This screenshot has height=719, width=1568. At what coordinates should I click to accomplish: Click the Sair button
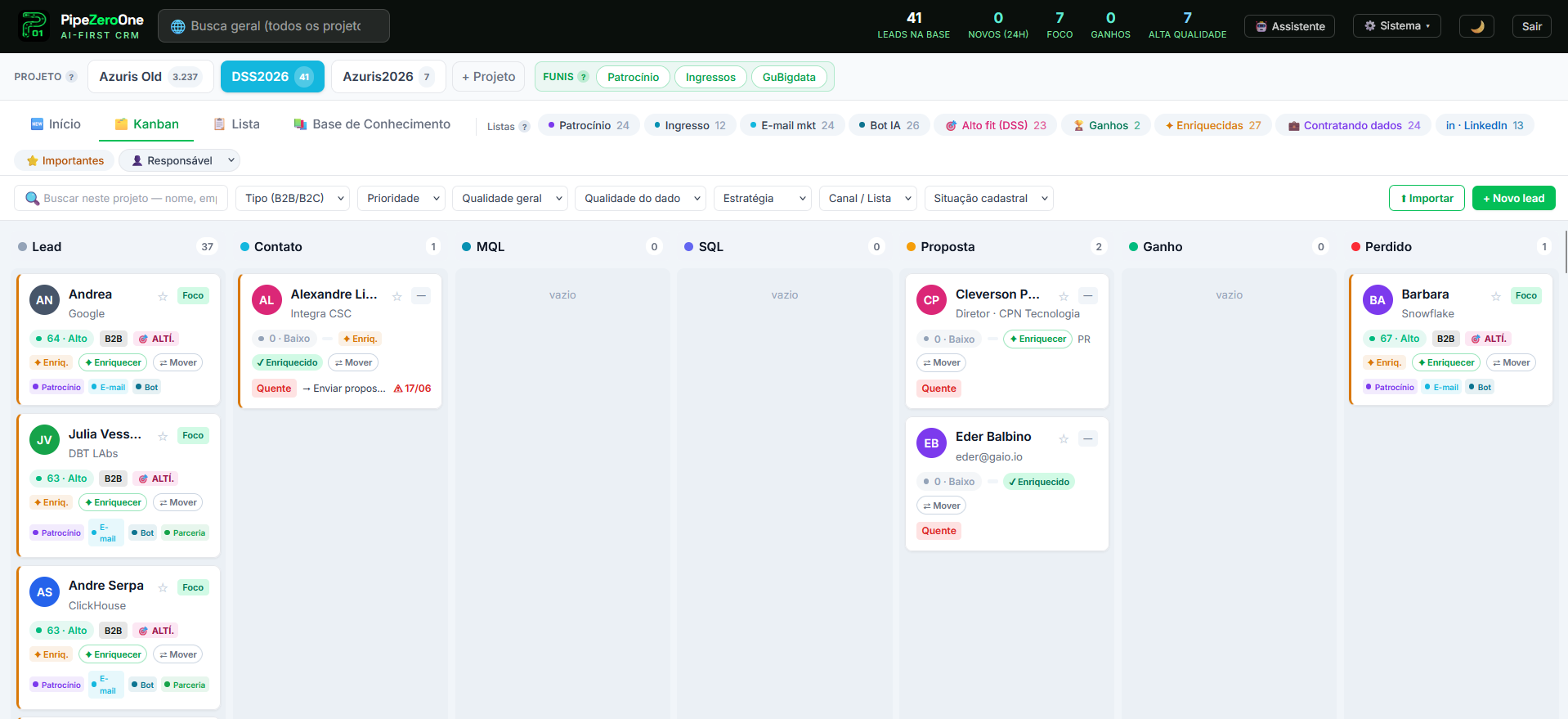click(1531, 26)
